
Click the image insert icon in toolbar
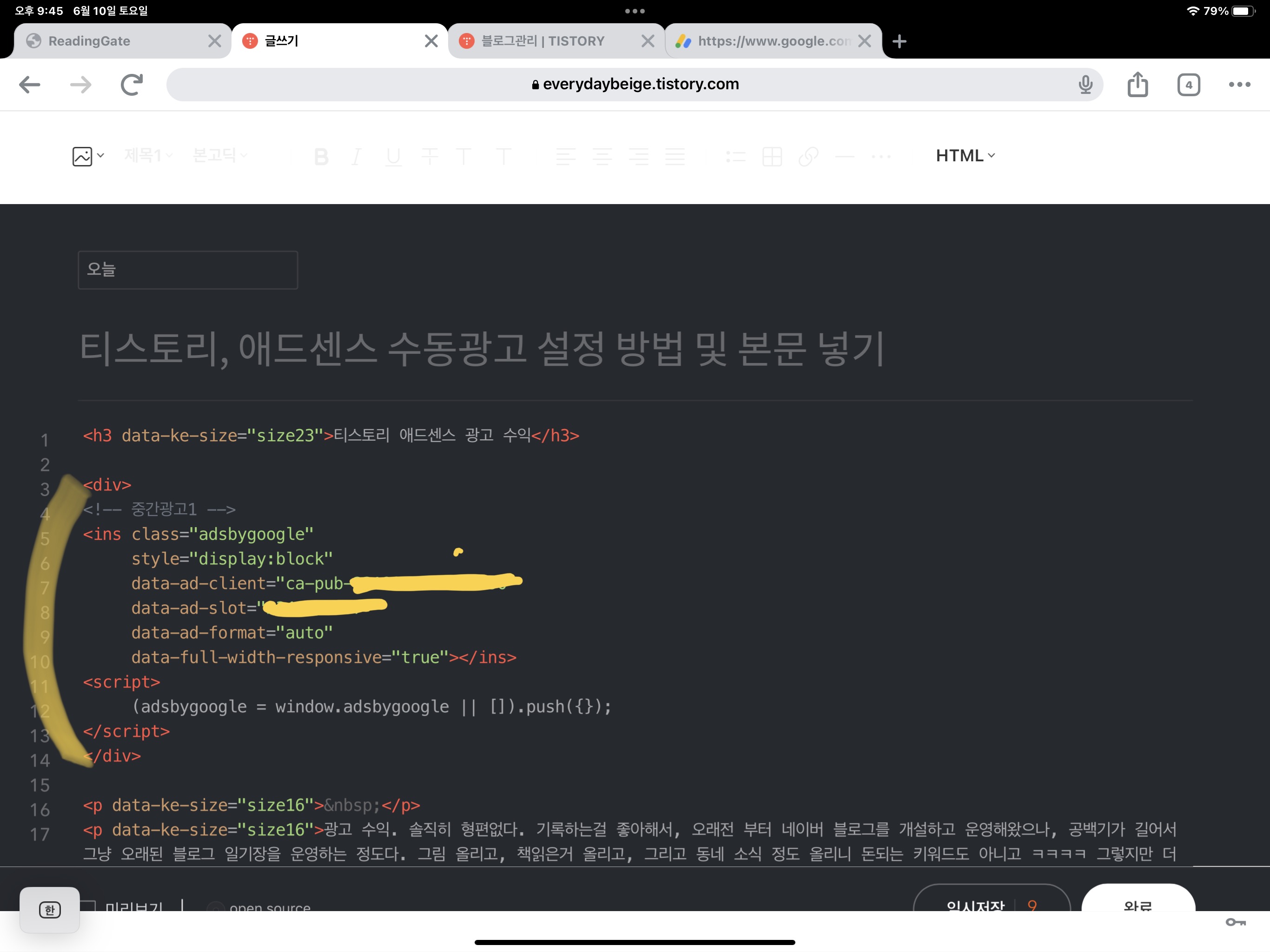(82, 156)
